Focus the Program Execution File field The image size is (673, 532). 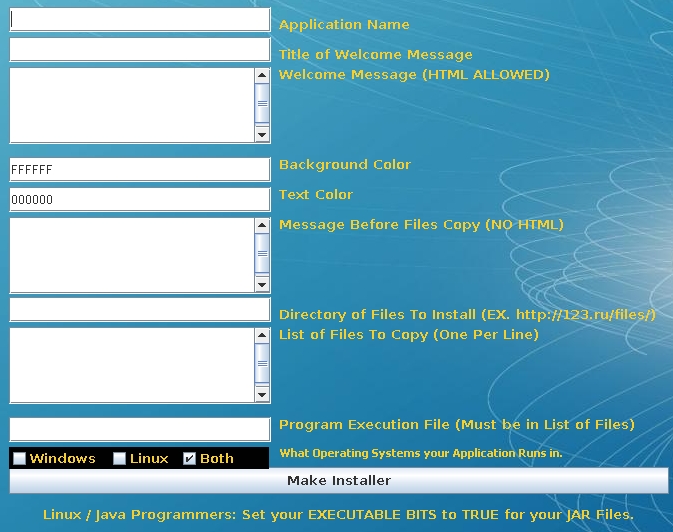(139, 430)
